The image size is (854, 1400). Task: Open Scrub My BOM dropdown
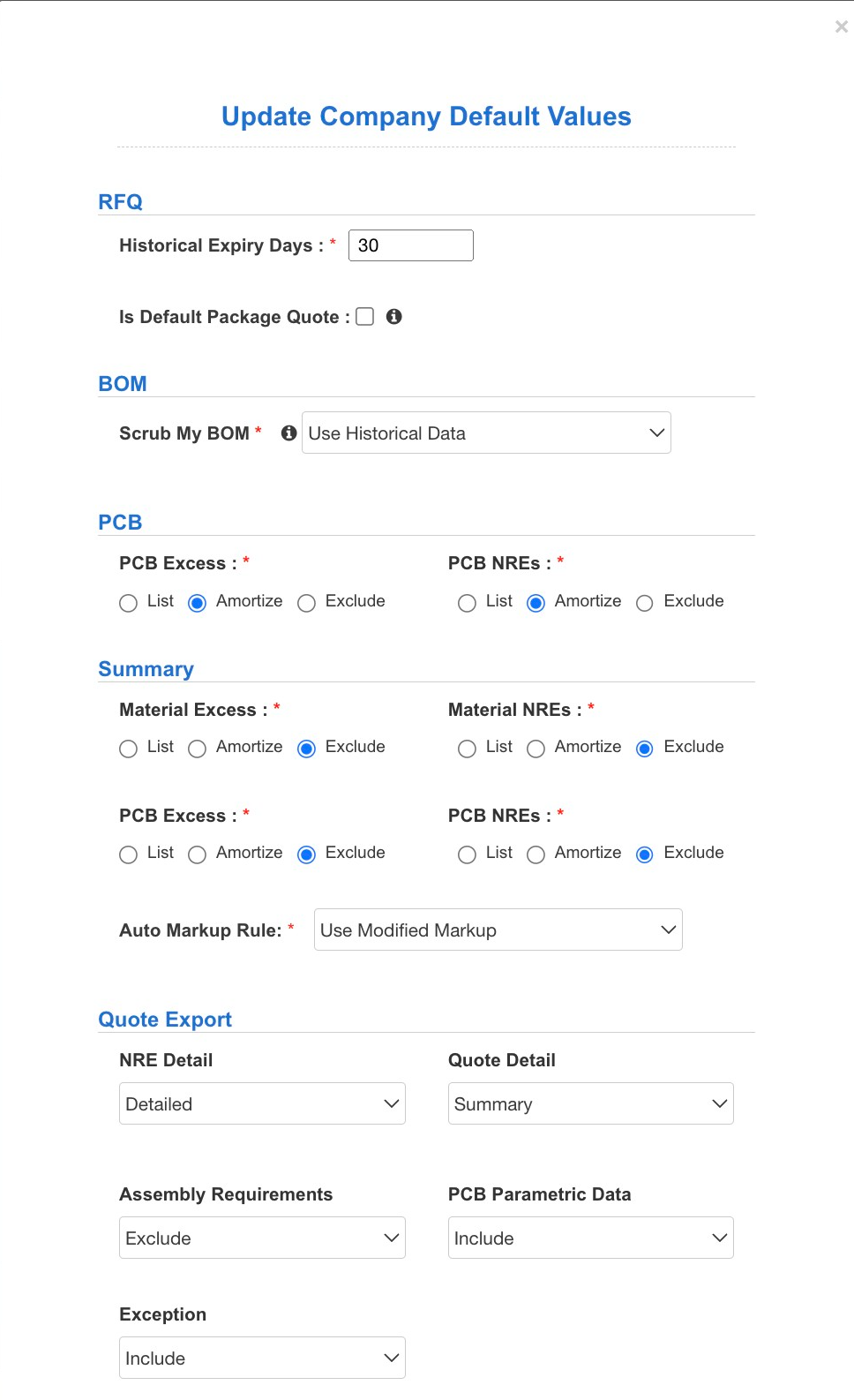486,433
